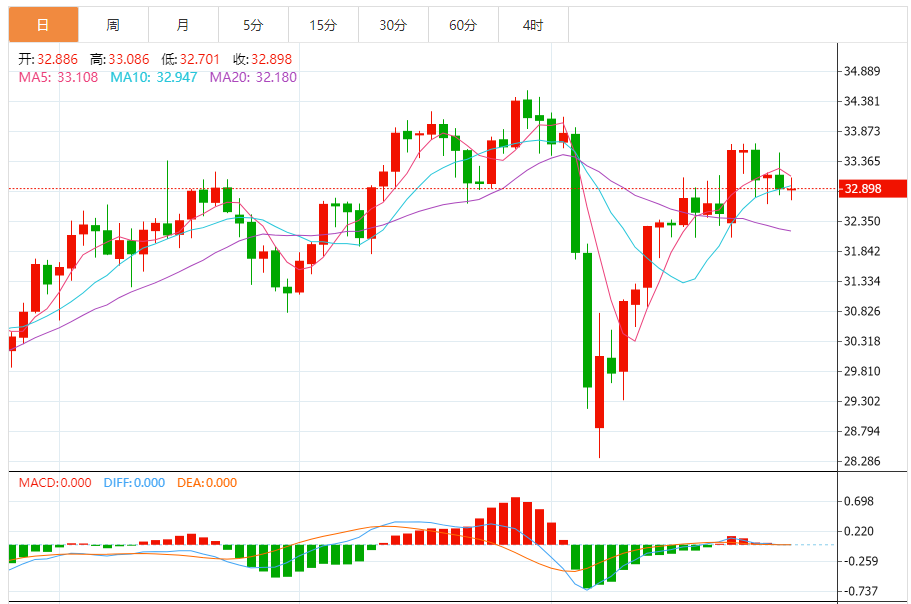Select the 日 daily chart tab
The image size is (911, 604).
[x=44, y=25]
